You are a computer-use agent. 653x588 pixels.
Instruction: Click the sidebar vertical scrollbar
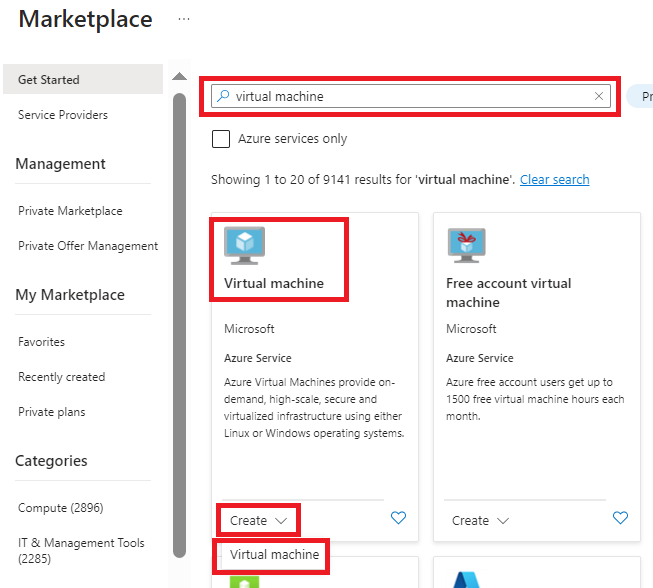click(179, 325)
